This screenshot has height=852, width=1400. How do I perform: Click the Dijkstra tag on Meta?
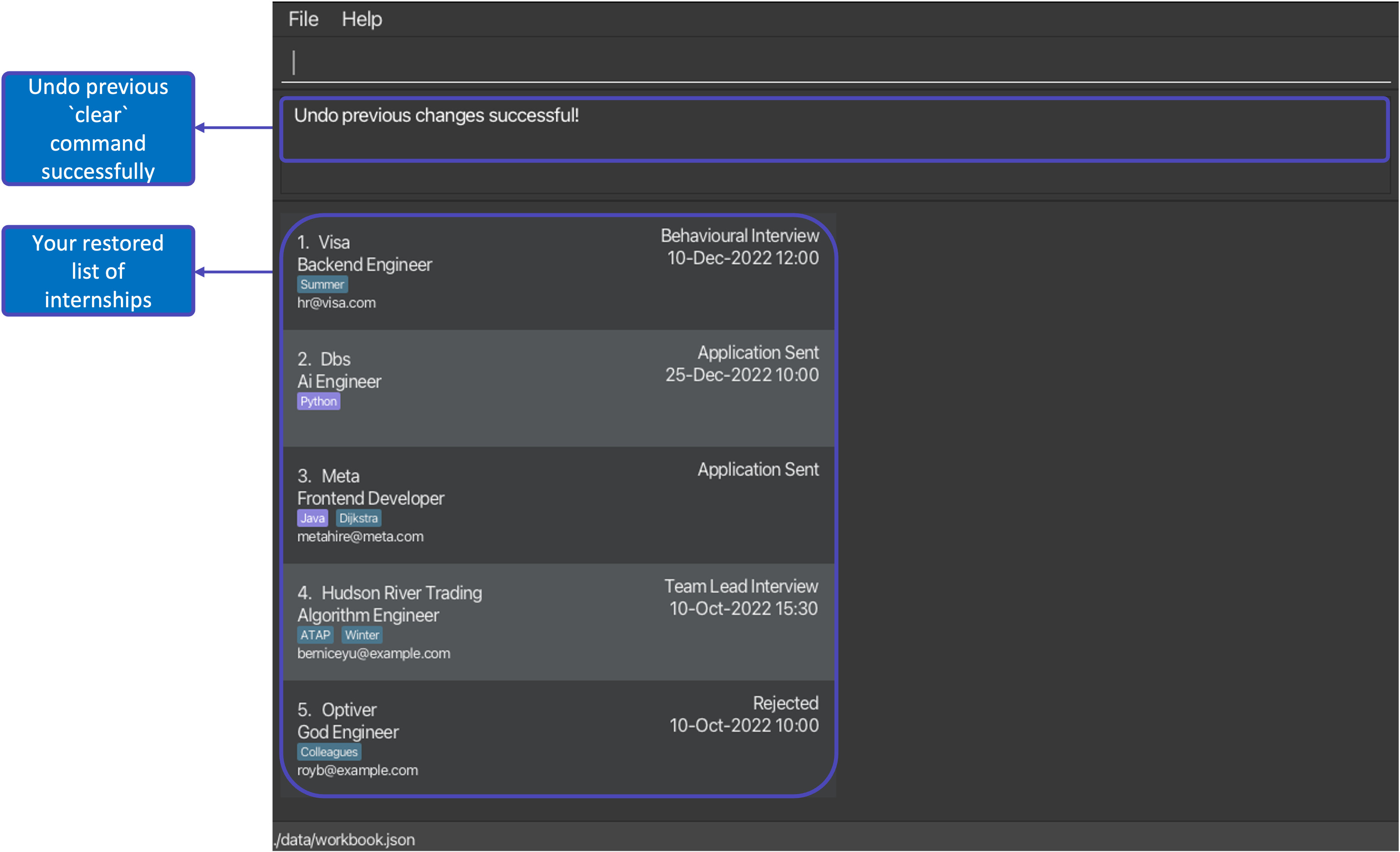click(x=359, y=518)
